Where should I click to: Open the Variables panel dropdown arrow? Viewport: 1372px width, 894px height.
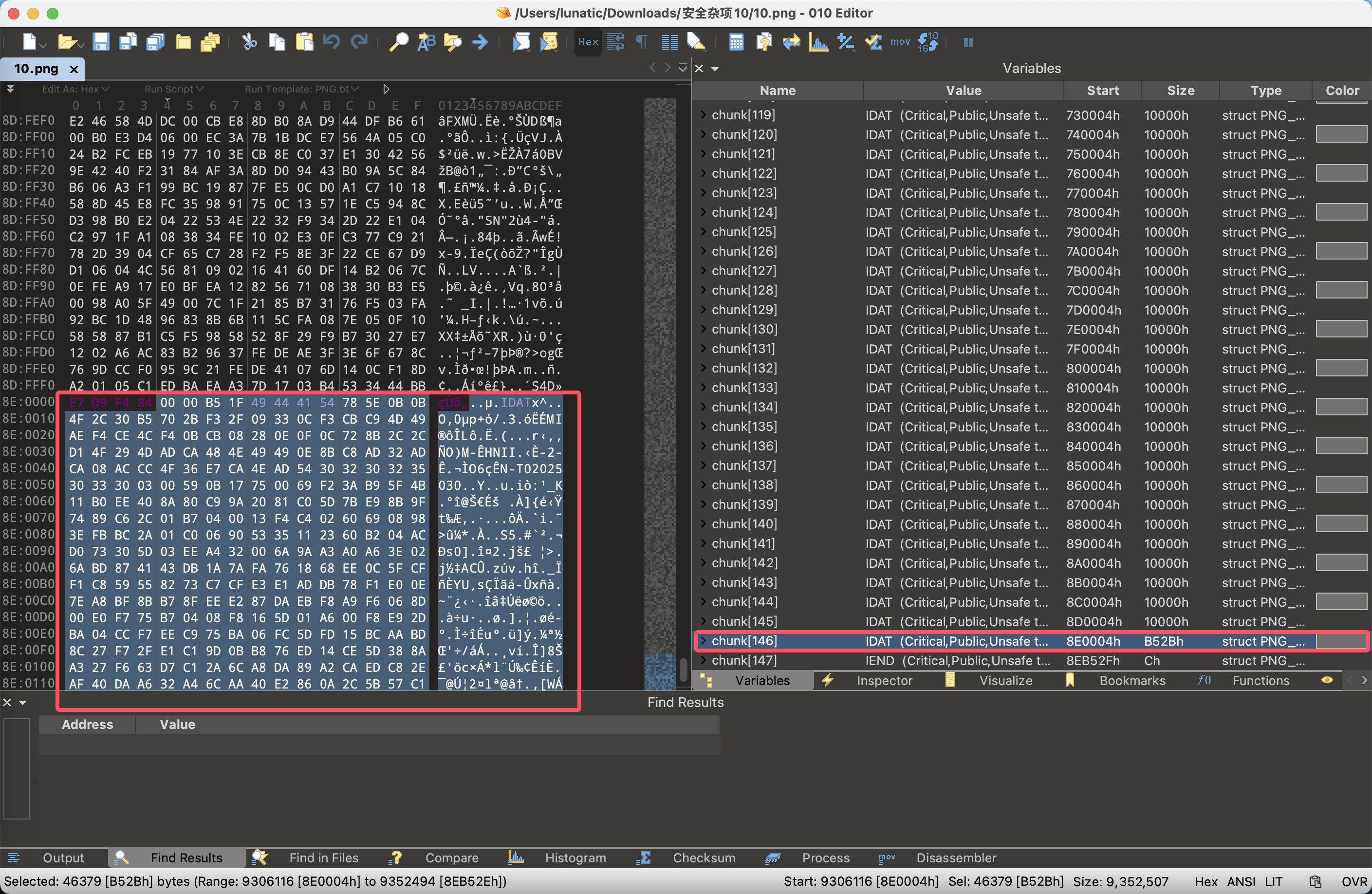click(x=715, y=69)
